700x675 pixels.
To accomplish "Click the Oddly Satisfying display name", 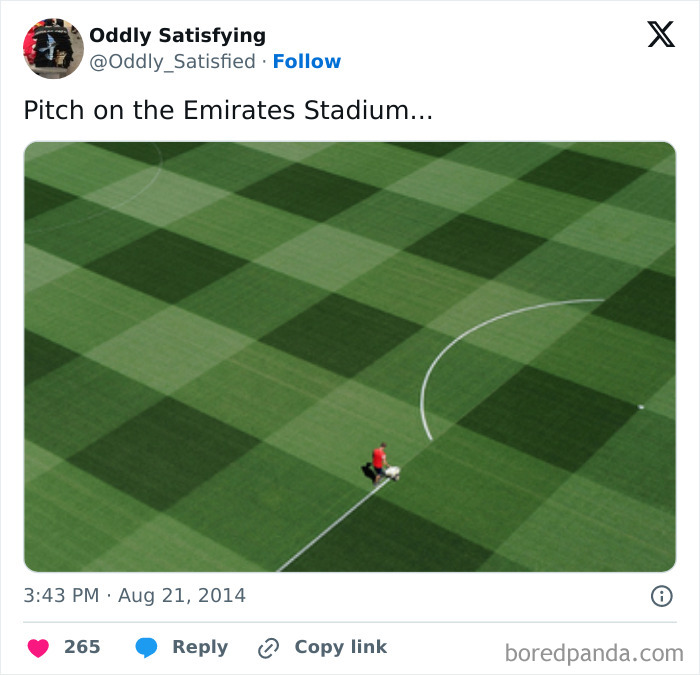I will [x=178, y=36].
